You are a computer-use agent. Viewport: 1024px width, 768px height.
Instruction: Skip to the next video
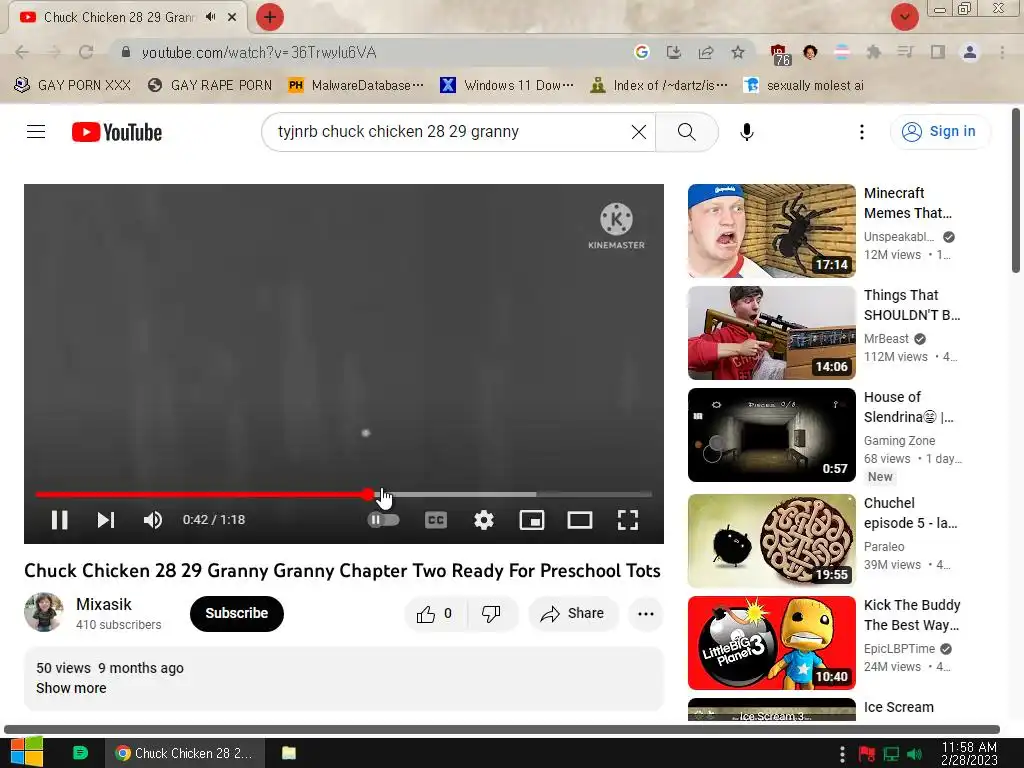point(106,520)
